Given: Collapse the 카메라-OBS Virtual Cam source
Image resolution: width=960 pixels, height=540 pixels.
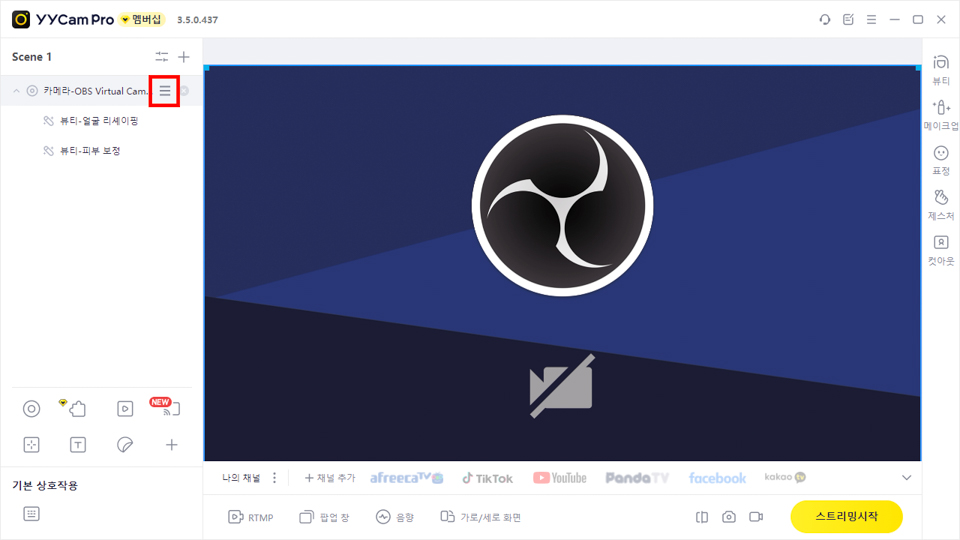Looking at the screenshot, I should 17,91.
